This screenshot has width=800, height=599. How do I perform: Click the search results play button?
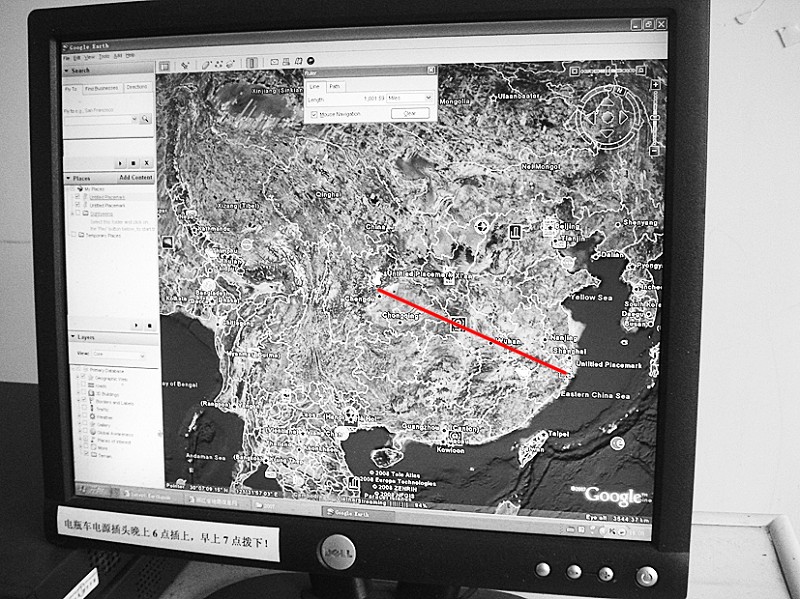click(120, 163)
